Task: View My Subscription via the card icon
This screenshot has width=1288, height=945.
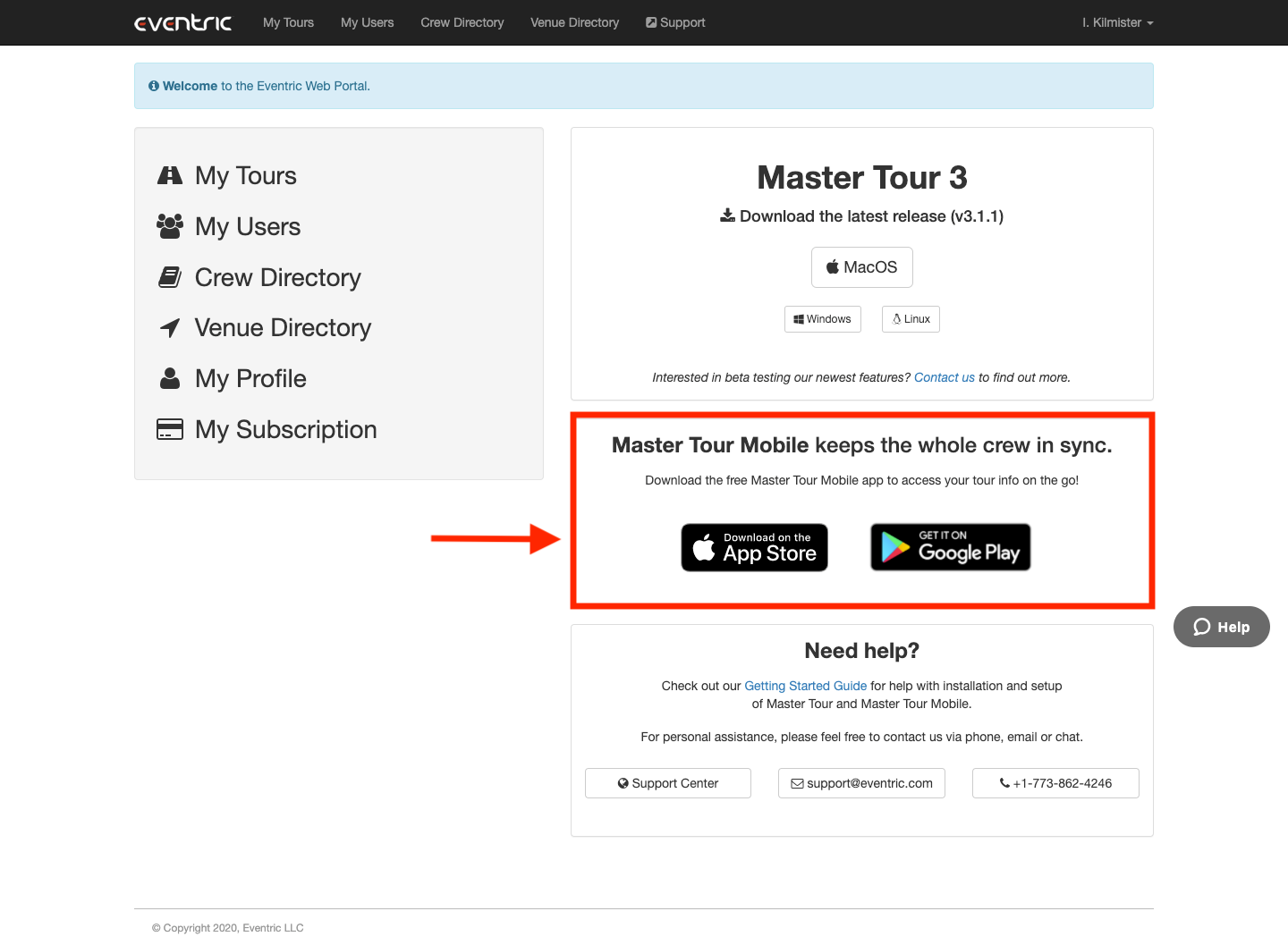Action: click(x=170, y=429)
